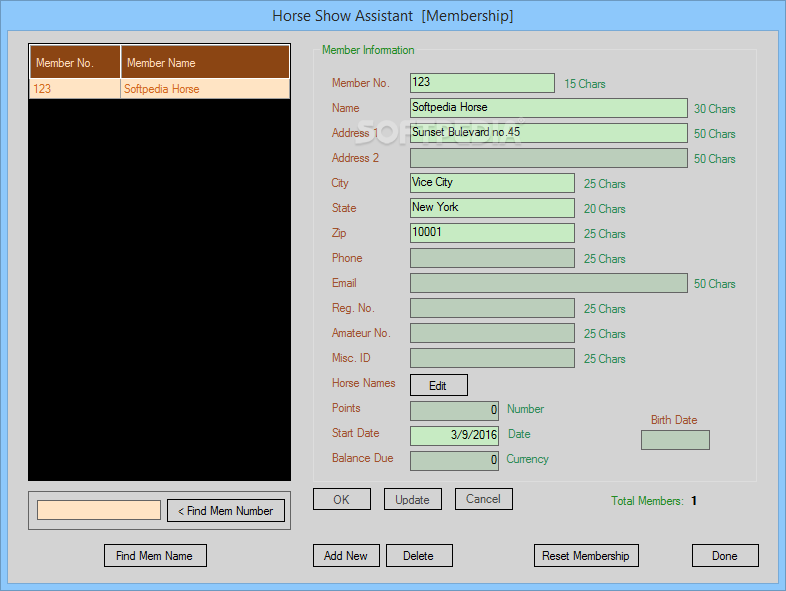Screen dimensions: 786x591
Task: Click the empty Email field
Action: tap(548, 283)
